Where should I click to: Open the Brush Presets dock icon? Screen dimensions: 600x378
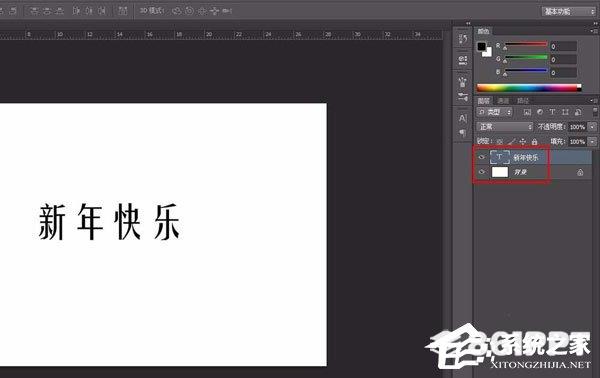pyautogui.click(x=463, y=96)
